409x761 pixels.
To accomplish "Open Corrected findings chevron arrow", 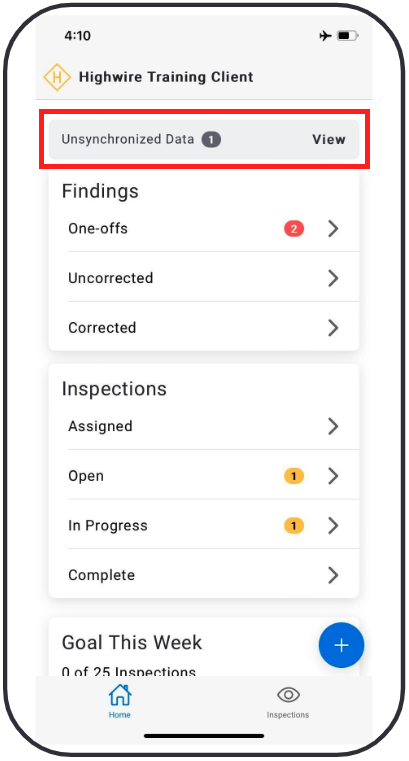I will pos(333,328).
